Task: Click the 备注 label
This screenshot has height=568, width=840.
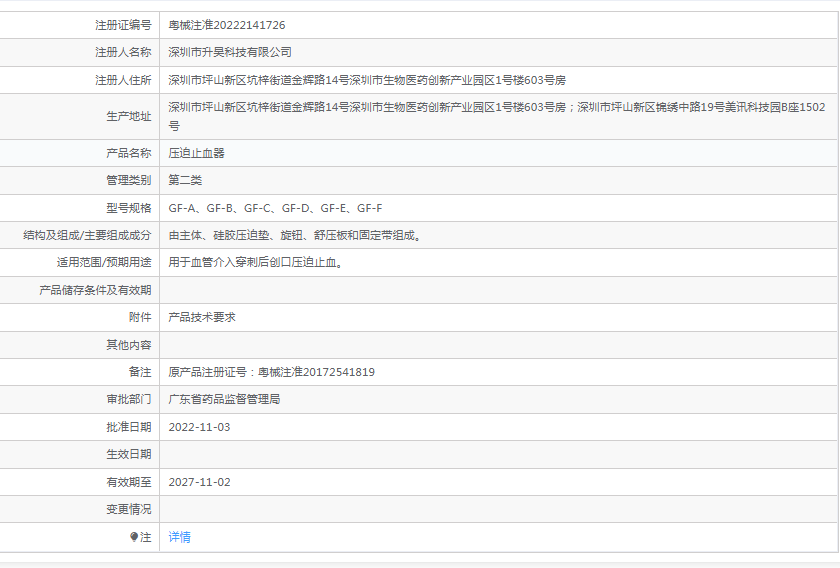Action: click(140, 372)
